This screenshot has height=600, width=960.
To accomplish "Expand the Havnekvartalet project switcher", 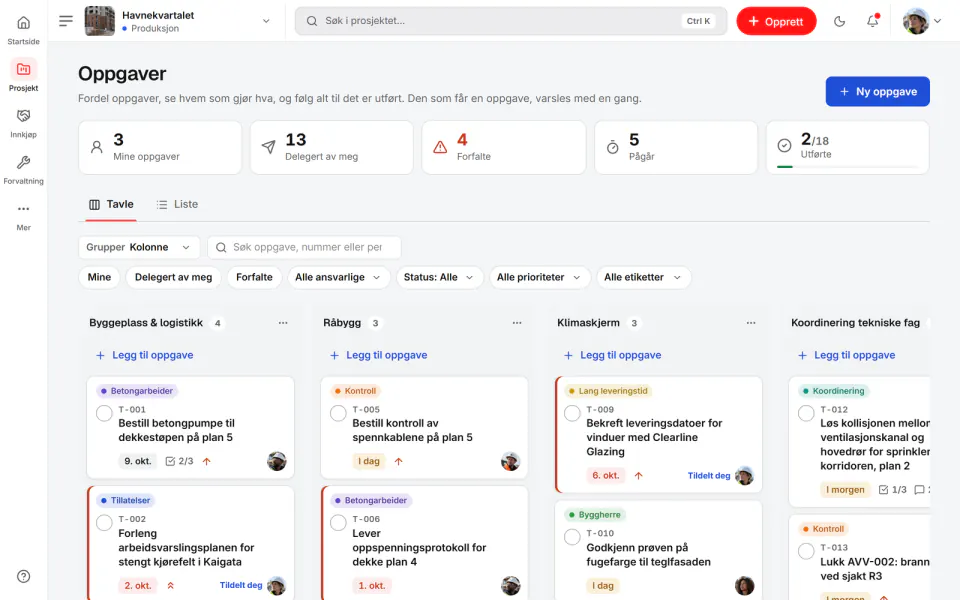I will [x=178, y=21].
